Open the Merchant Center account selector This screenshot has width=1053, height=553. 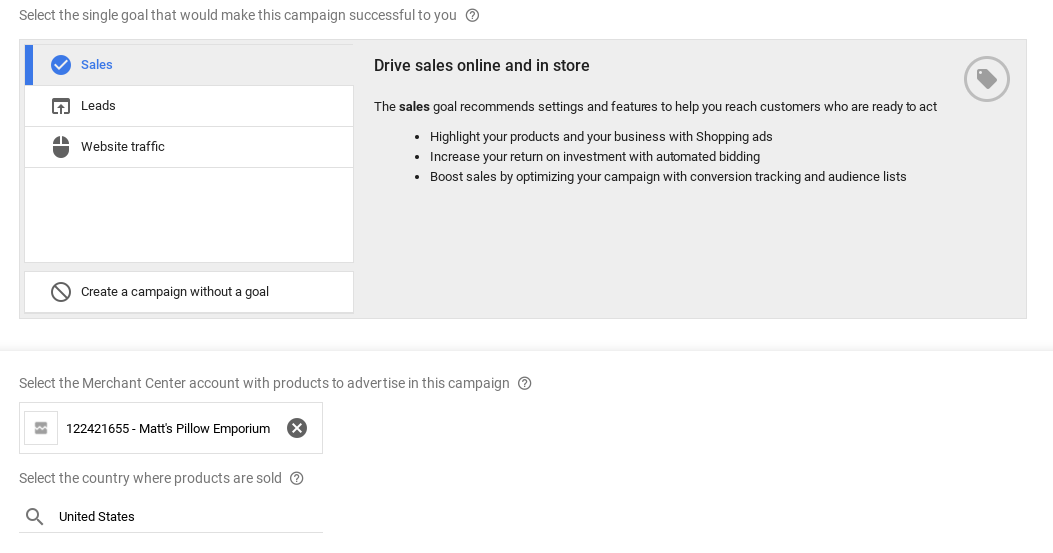tap(168, 428)
